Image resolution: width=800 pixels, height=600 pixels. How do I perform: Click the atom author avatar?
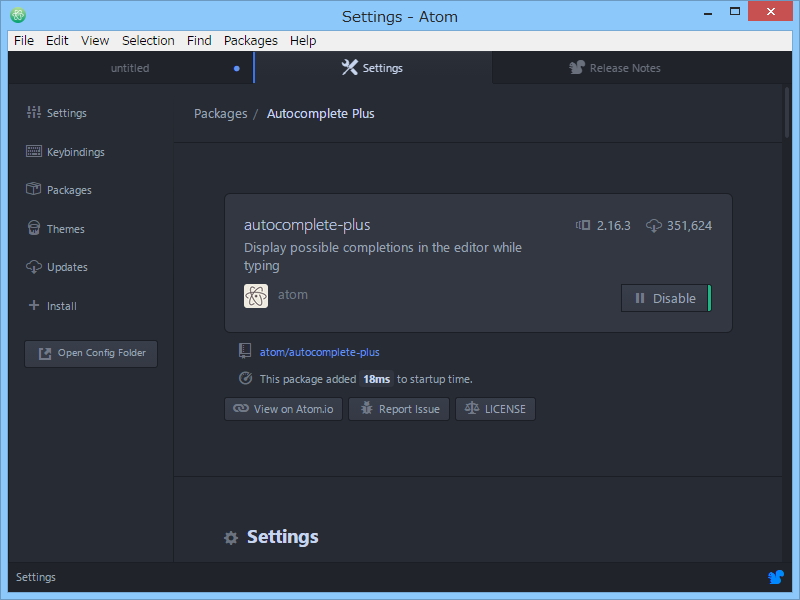pos(256,296)
